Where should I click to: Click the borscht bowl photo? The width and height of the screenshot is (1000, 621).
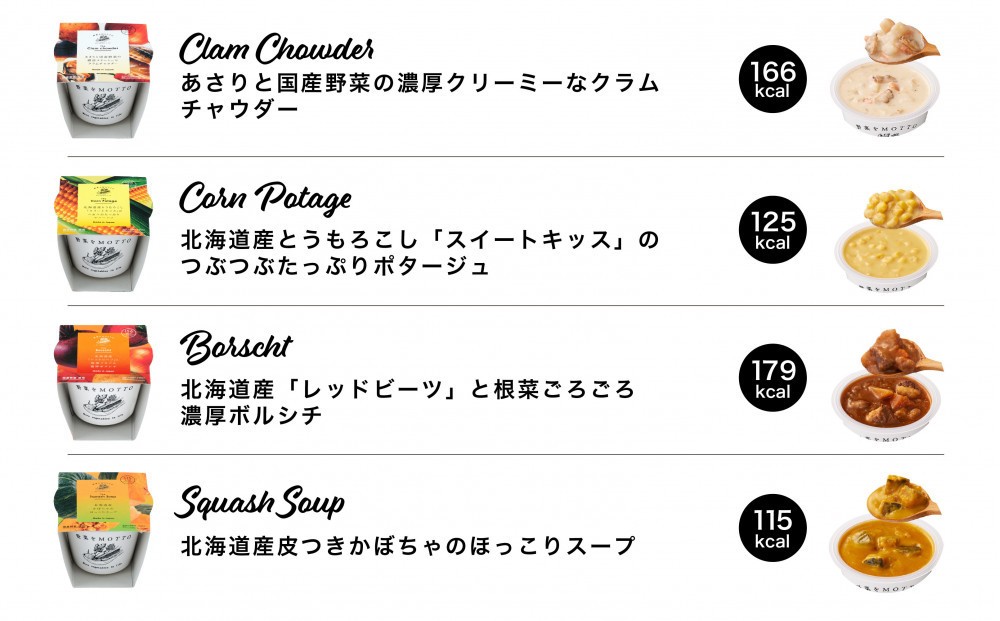click(888, 385)
